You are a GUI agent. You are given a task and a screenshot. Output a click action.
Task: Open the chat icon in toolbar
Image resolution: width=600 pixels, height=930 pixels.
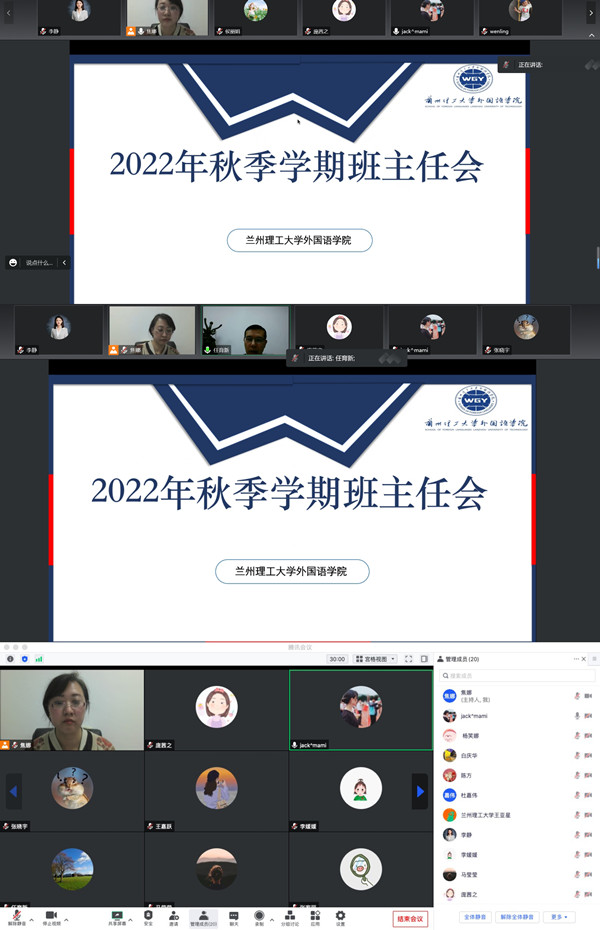(x=233, y=915)
